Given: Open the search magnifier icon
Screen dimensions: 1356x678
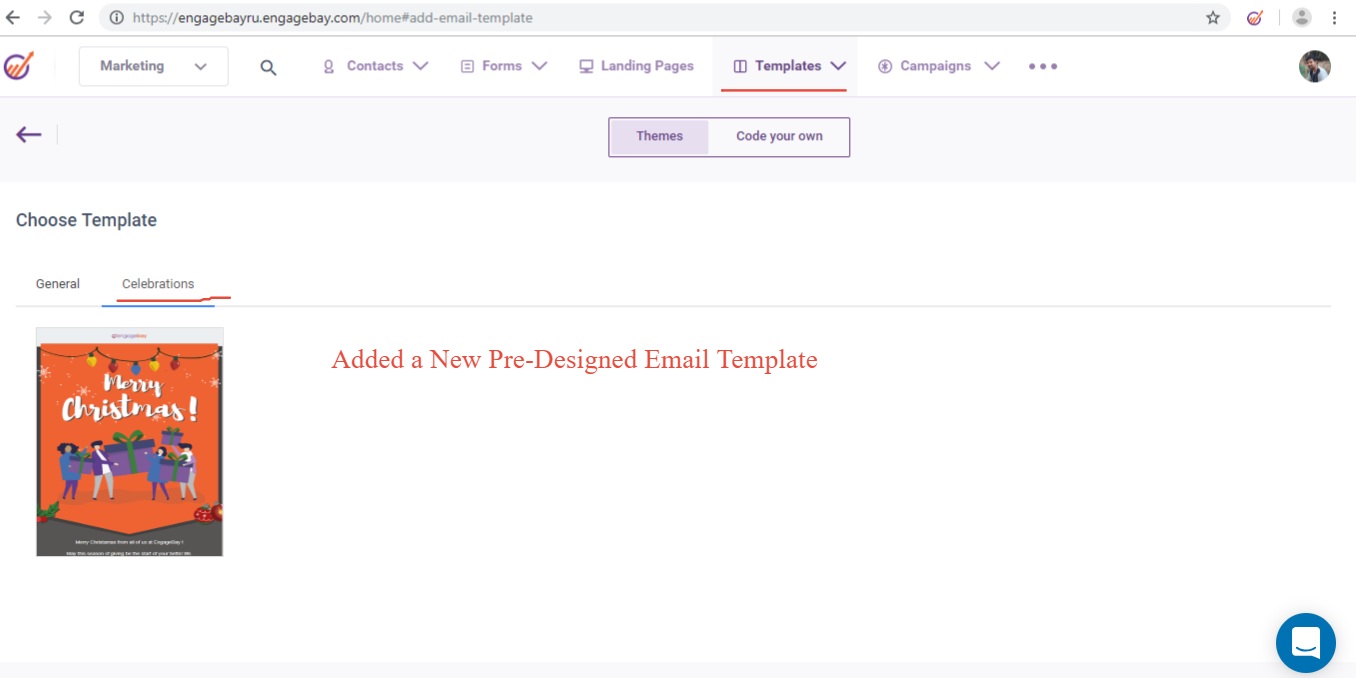Looking at the screenshot, I should [268, 67].
